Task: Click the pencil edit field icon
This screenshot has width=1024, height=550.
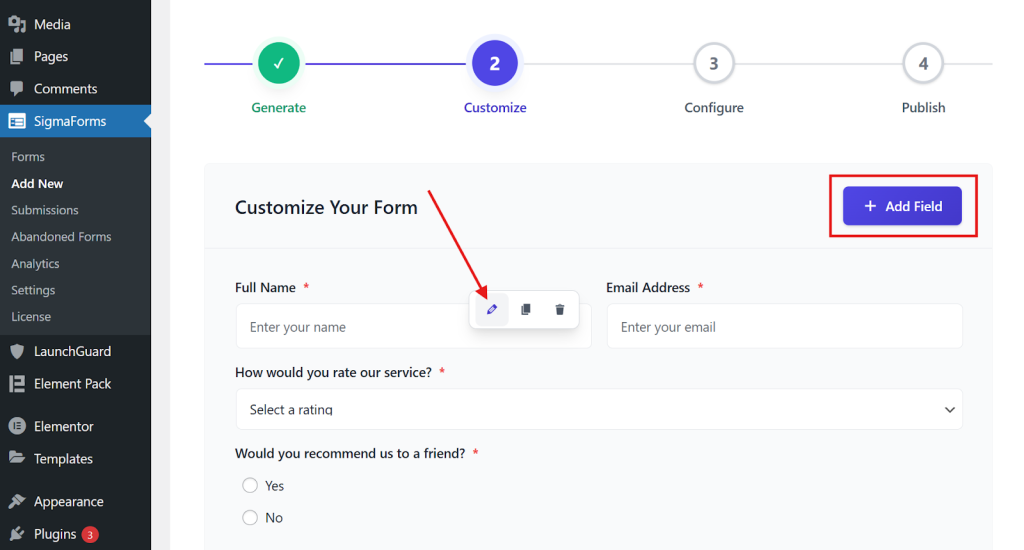Action: coord(492,309)
